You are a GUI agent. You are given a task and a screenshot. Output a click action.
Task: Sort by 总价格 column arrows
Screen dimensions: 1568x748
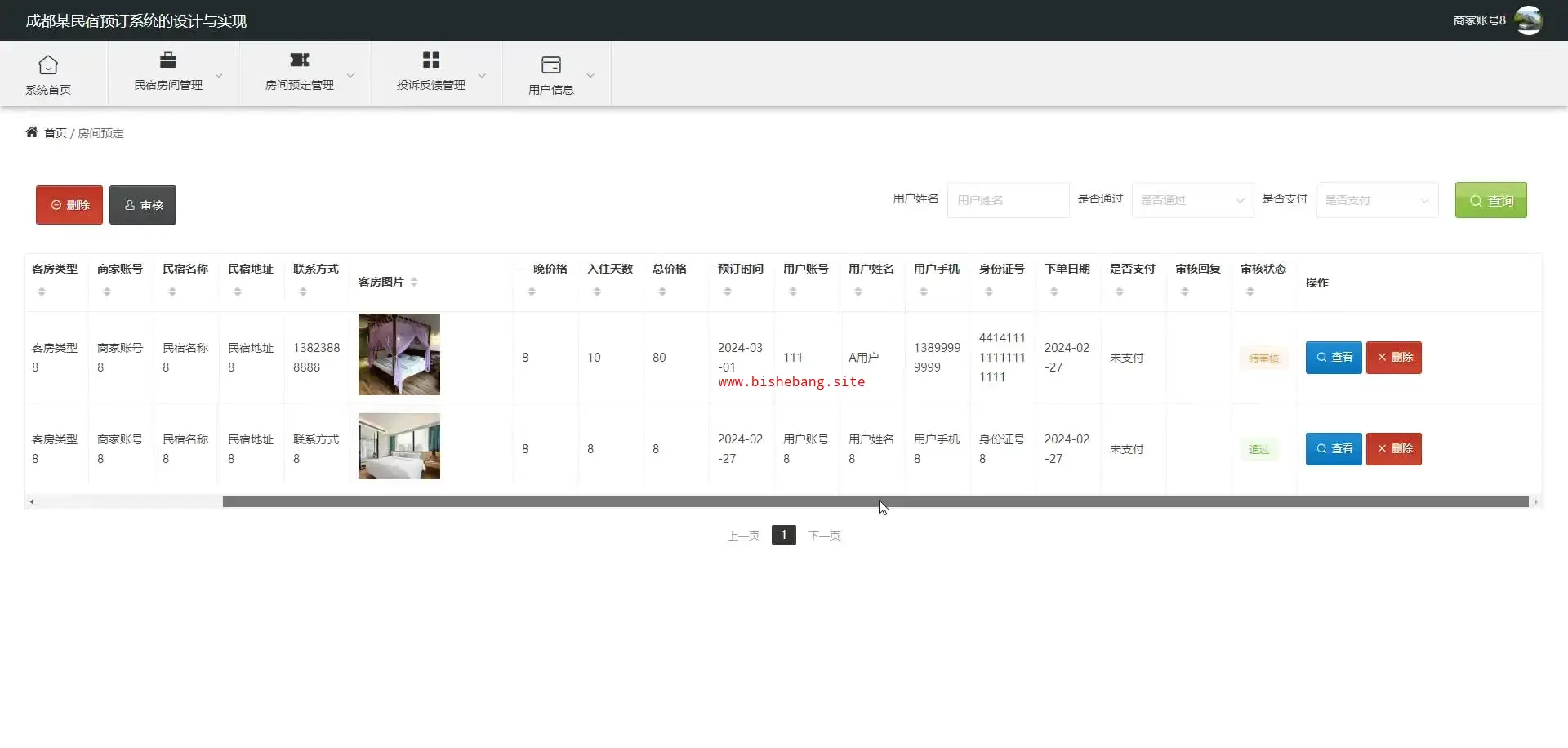pos(662,292)
